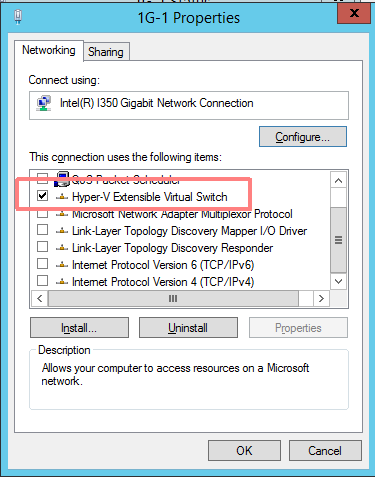The image size is (375, 477).
Task: Select Link-Layer Topology Discovery Mapper I/O Driver entry
Action: tap(189, 231)
